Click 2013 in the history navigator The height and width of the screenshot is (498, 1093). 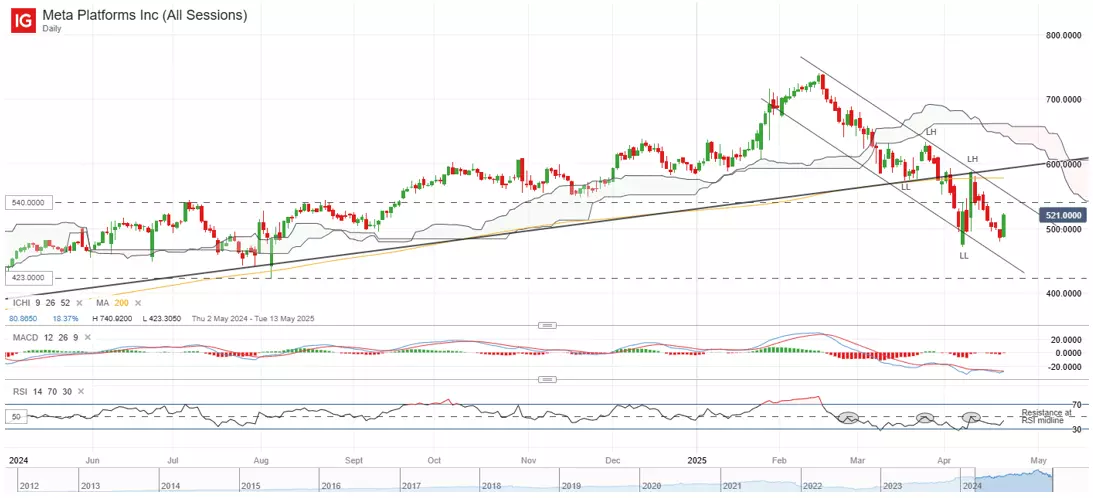pyautogui.click(x=91, y=485)
